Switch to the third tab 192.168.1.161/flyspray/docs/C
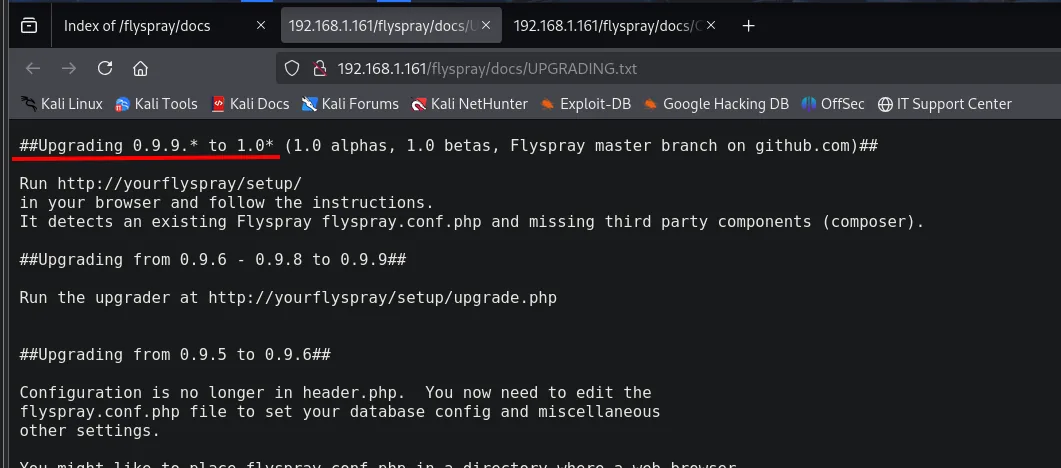The image size is (1061, 468). 608,26
